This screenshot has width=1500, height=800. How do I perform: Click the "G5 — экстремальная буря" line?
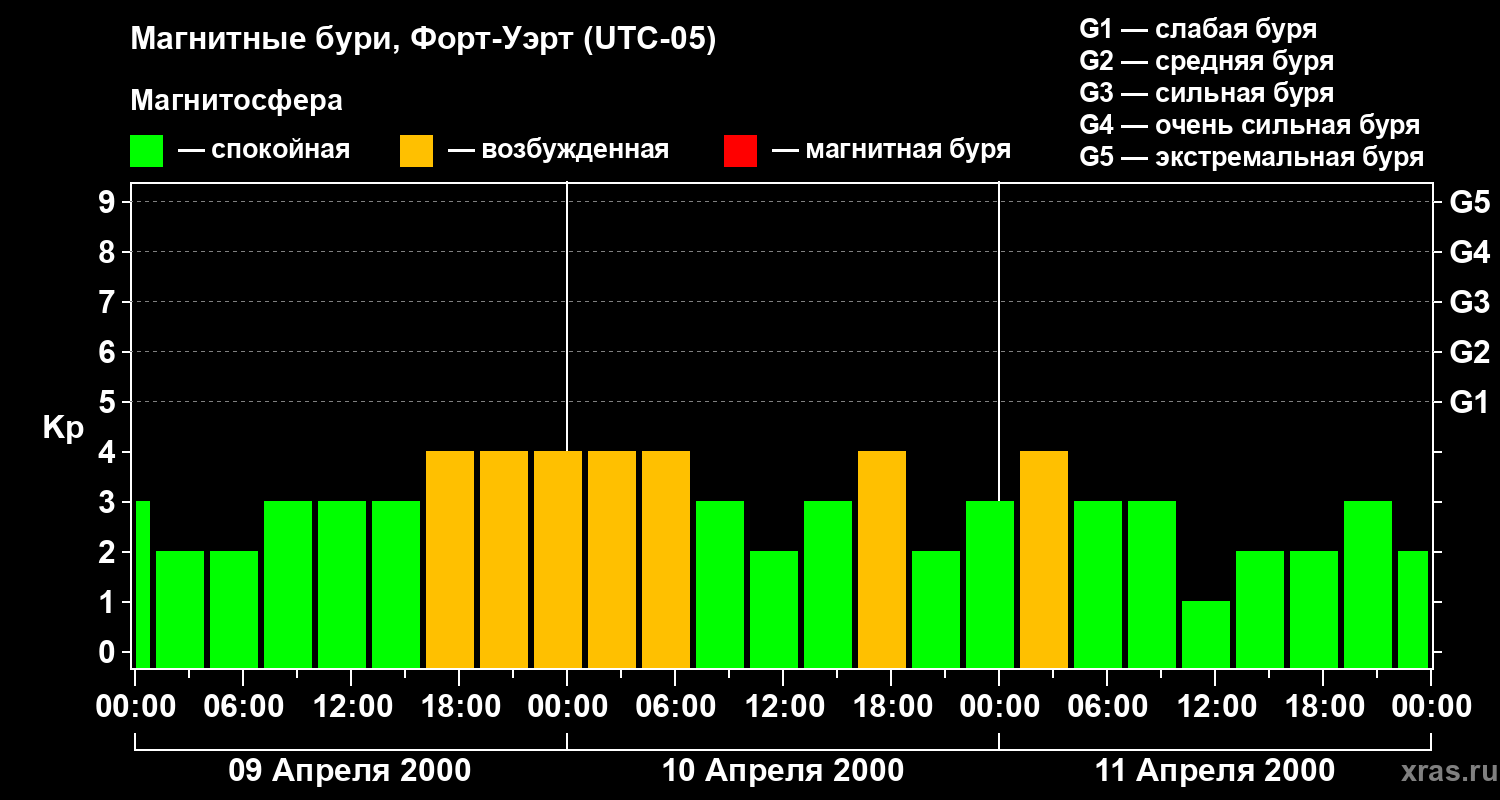coord(1251,157)
